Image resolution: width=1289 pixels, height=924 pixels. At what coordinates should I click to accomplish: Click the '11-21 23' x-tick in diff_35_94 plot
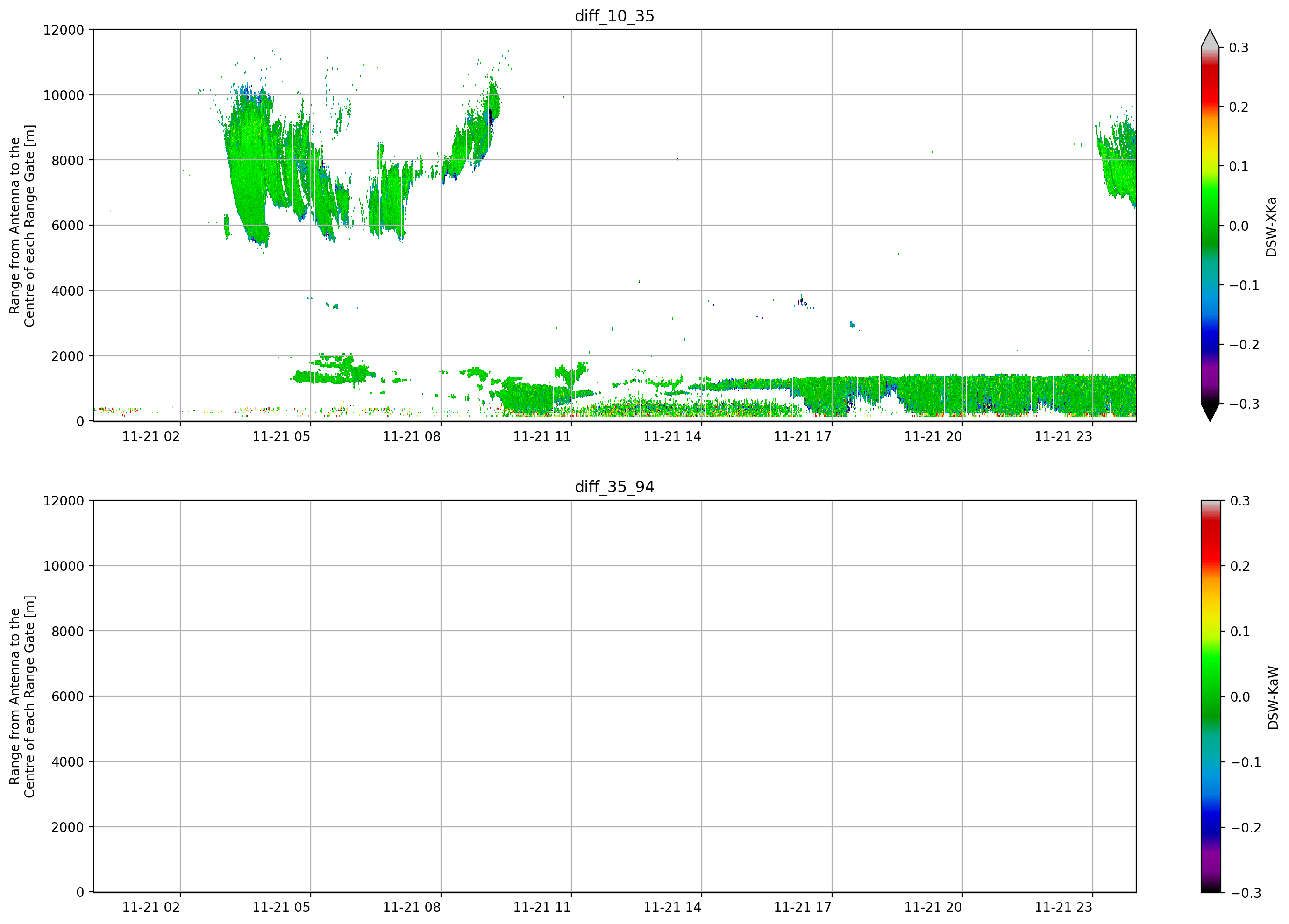(1063, 908)
